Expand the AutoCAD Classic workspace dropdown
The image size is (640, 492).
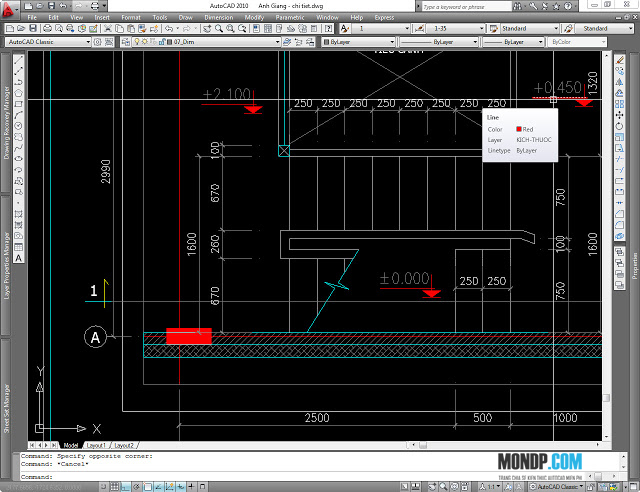tap(88, 42)
